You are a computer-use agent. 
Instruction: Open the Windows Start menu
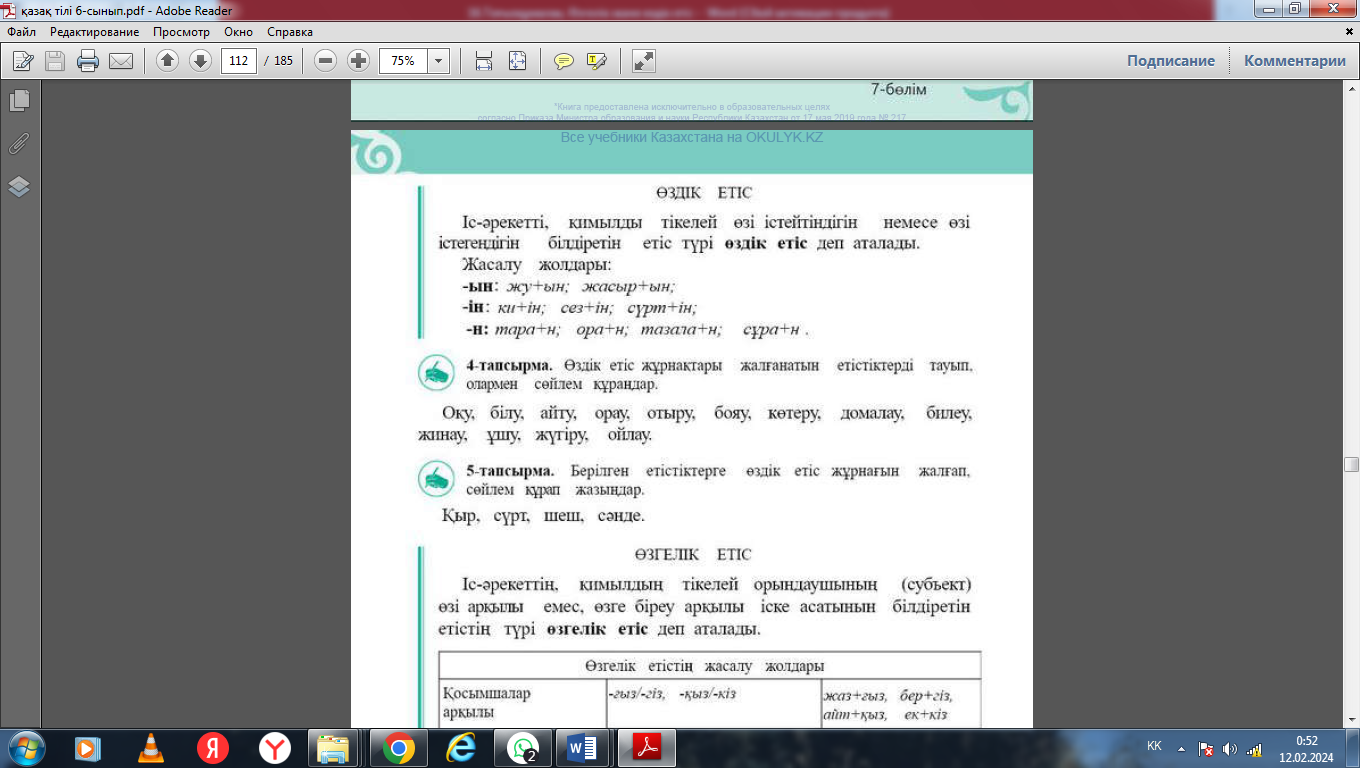[25, 747]
